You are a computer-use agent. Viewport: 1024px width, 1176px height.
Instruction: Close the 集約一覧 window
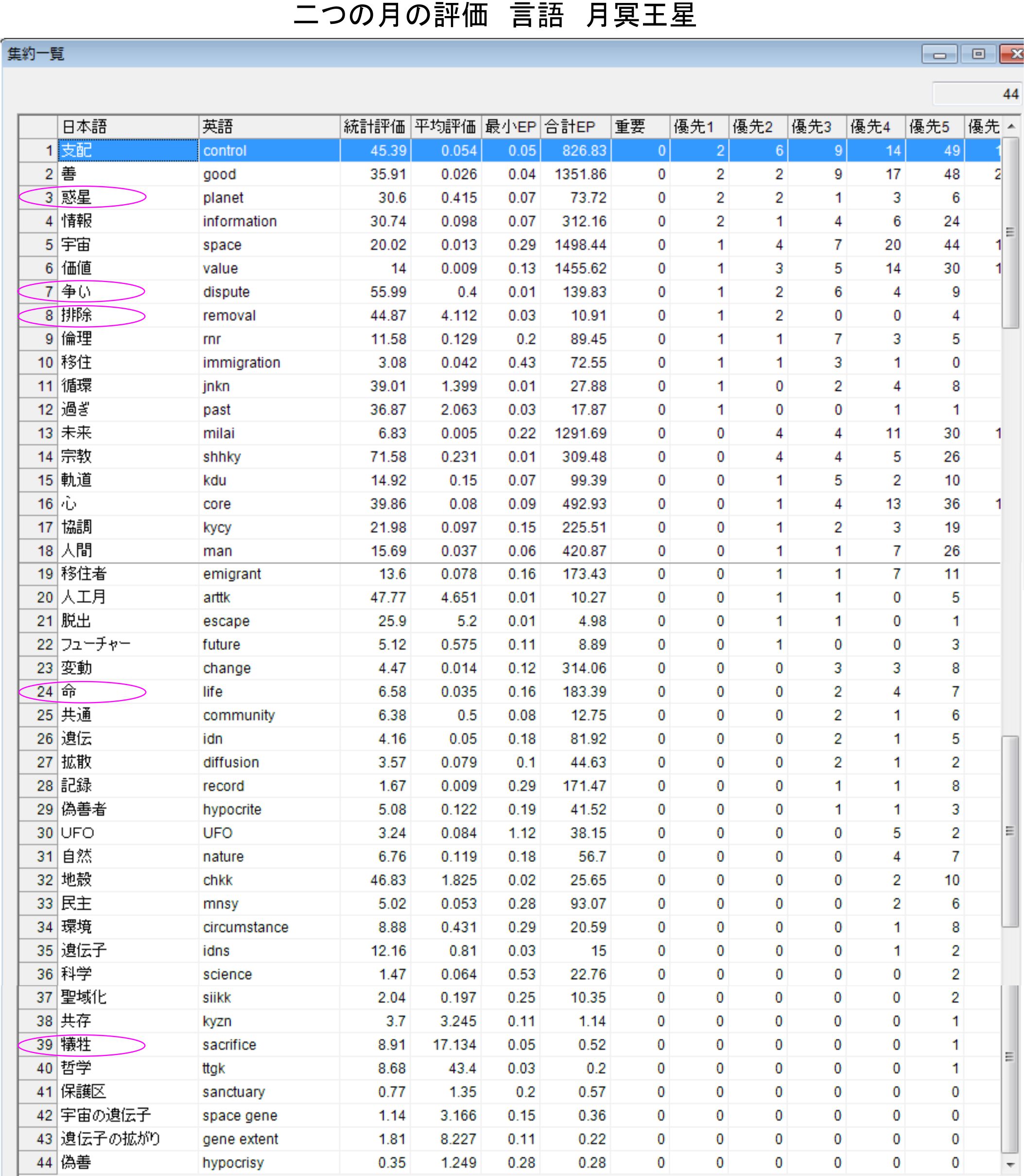click(x=1014, y=54)
